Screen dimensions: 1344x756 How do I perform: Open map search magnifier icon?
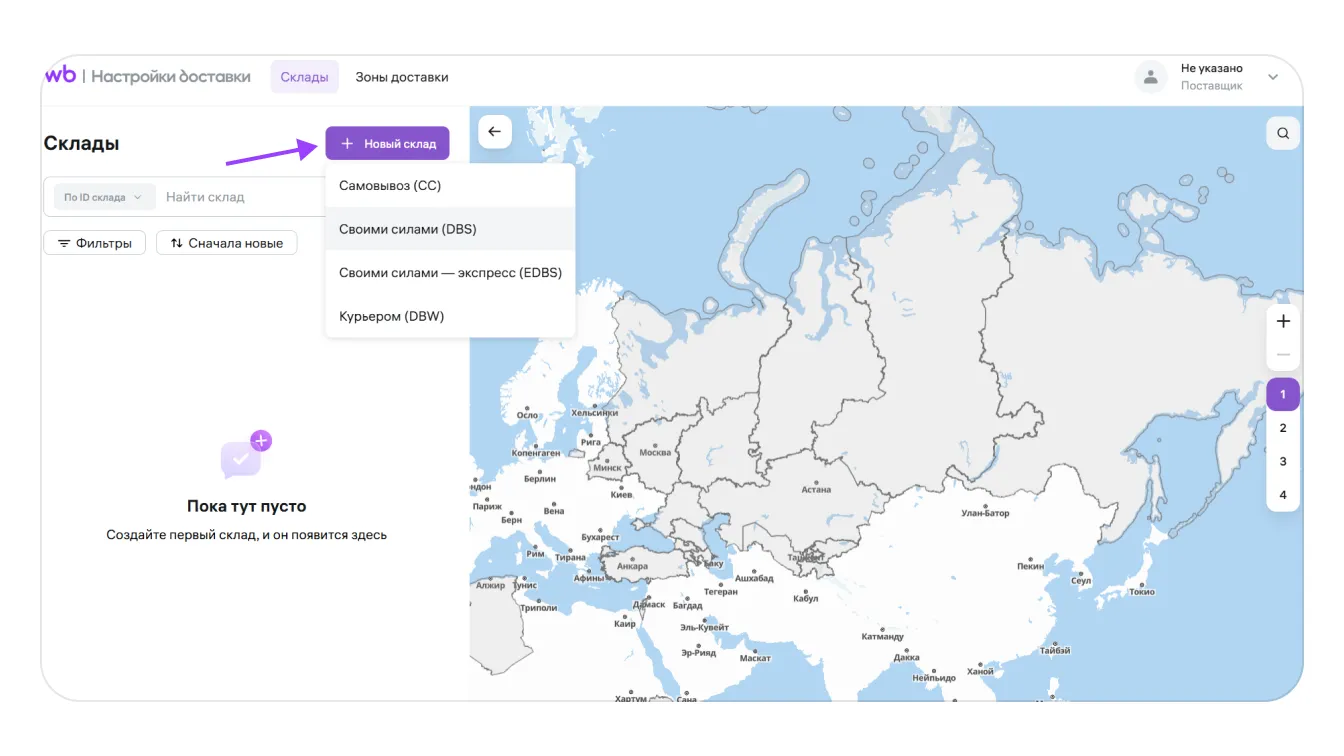coord(1283,133)
